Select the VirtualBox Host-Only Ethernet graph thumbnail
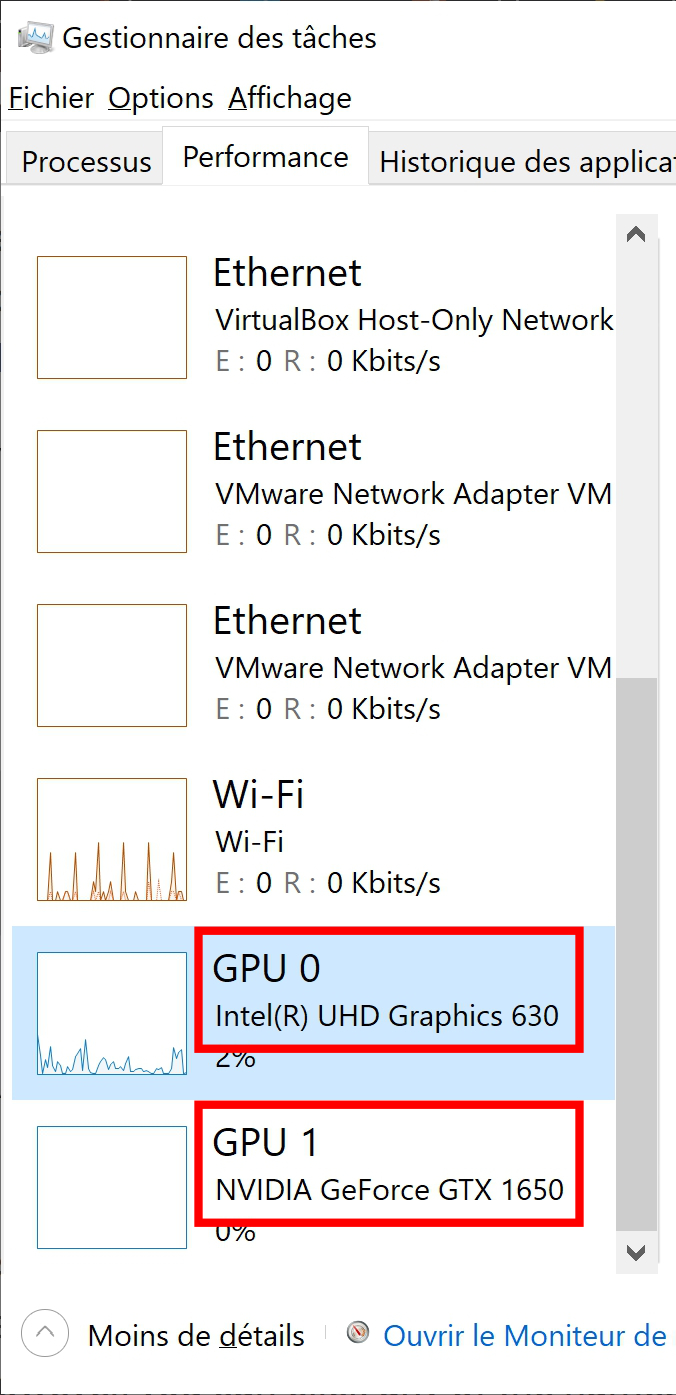Screen dimensions: 676x1395 (x=112, y=317)
